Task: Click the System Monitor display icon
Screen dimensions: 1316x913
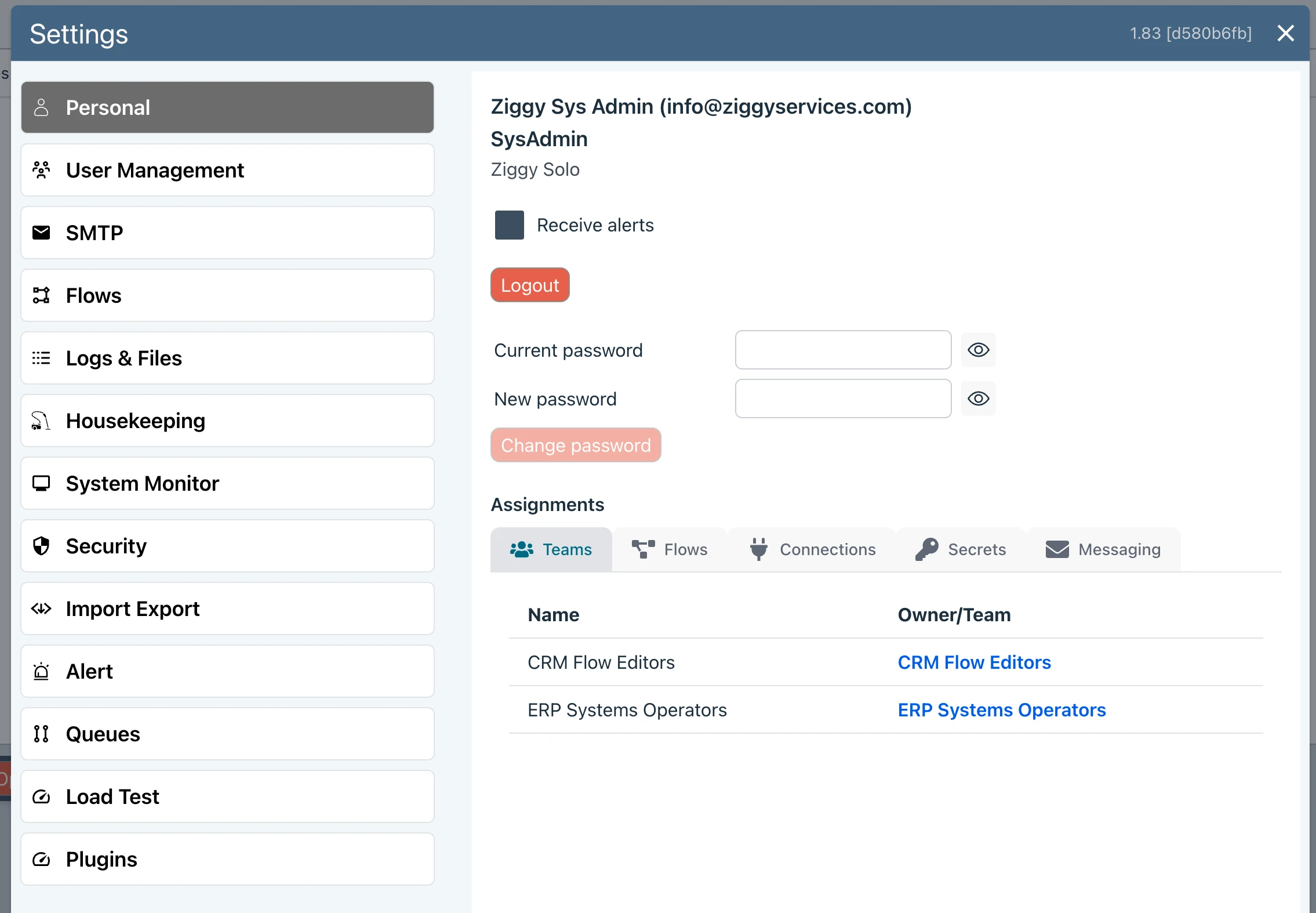Action: 41,483
